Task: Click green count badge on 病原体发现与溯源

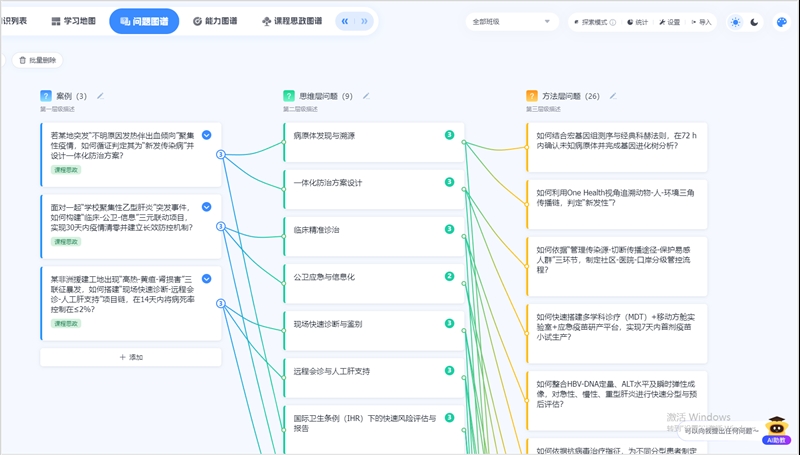Action: click(449, 135)
